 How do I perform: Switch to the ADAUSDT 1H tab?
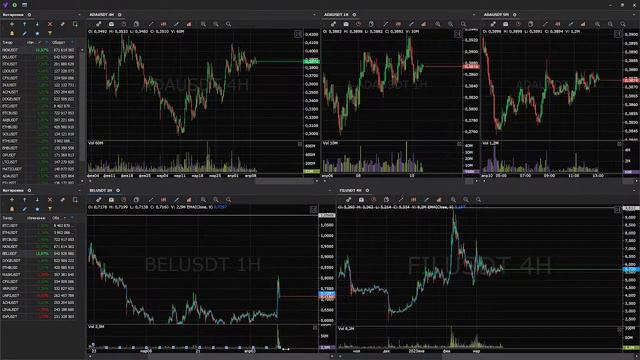(336, 15)
